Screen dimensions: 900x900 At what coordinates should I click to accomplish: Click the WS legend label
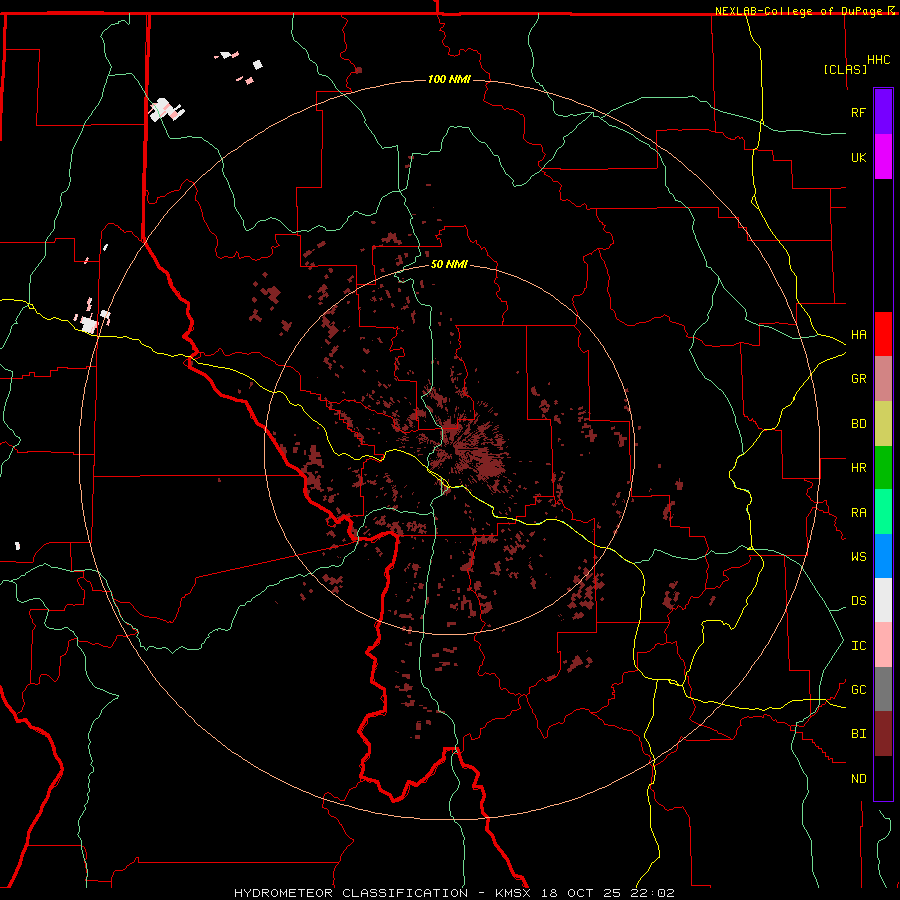[x=859, y=557]
